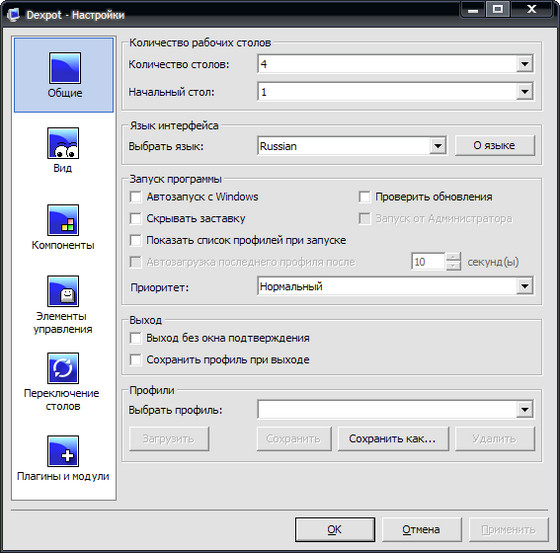This screenshot has height=553, width=560.
Task: Click the Сохранить как... button
Action: pyautogui.click(x=393, y=439)
